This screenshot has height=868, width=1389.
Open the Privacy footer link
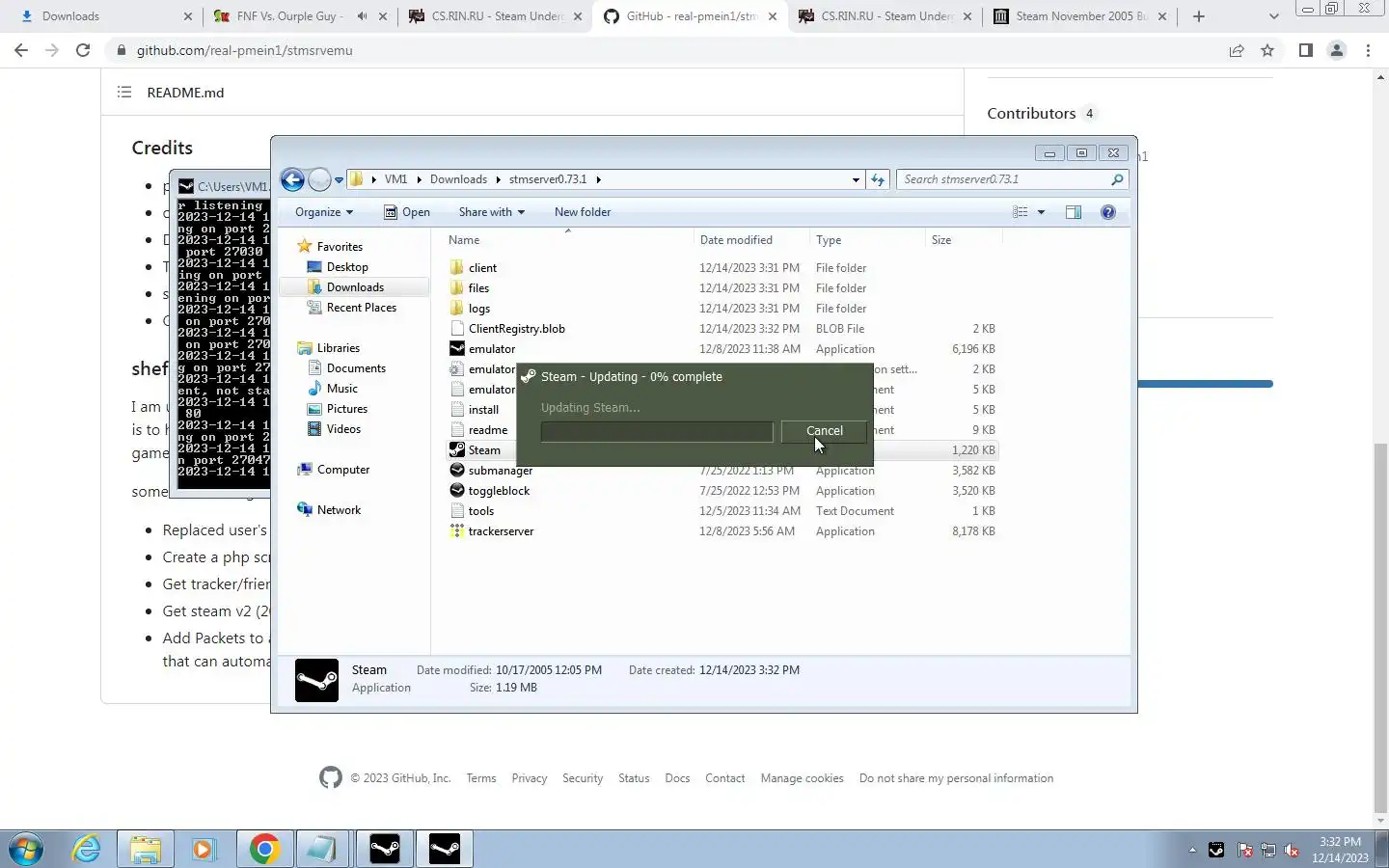click(529, 778)
